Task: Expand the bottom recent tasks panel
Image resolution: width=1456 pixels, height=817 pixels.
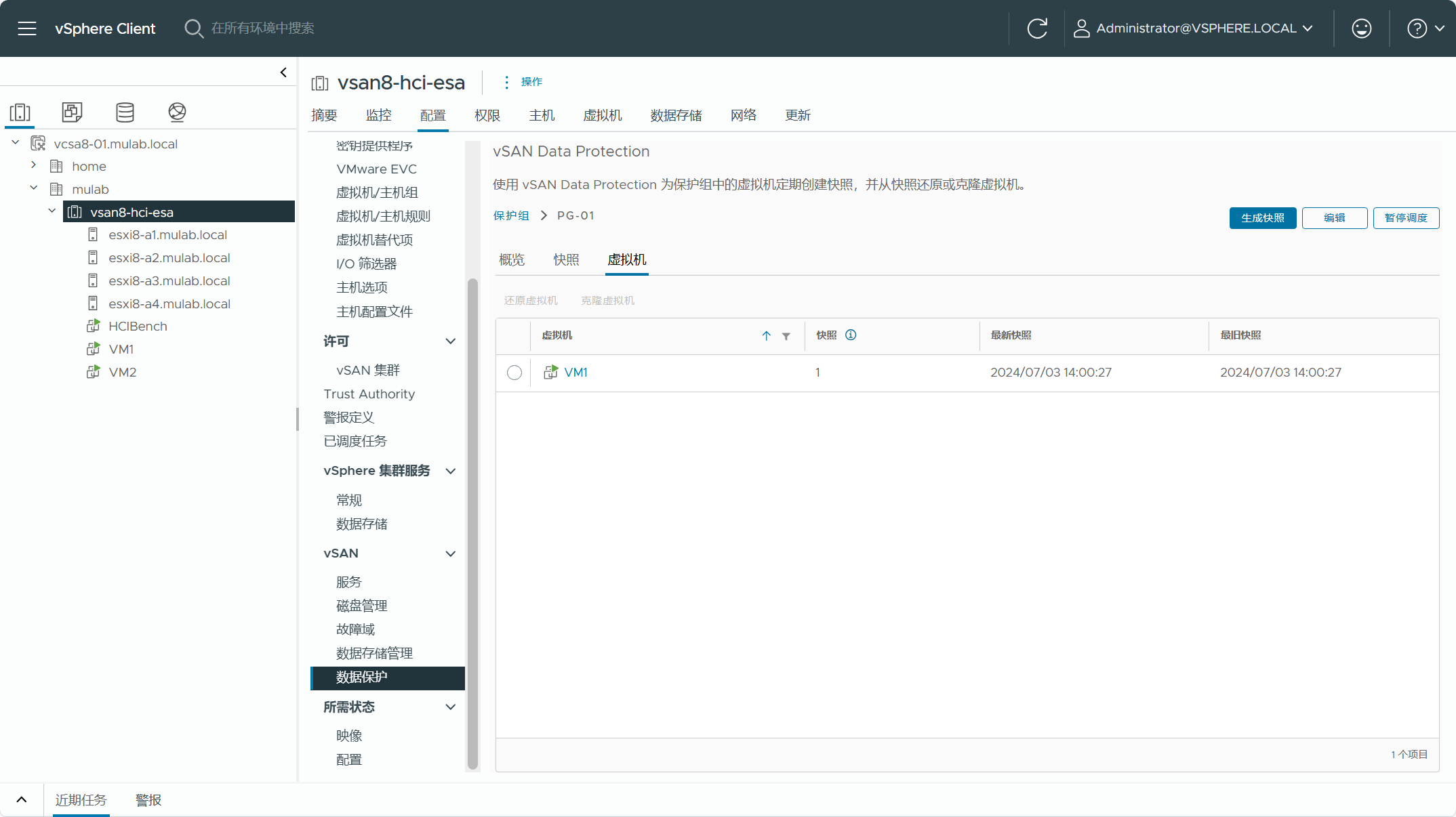Action: pos(22,800)
